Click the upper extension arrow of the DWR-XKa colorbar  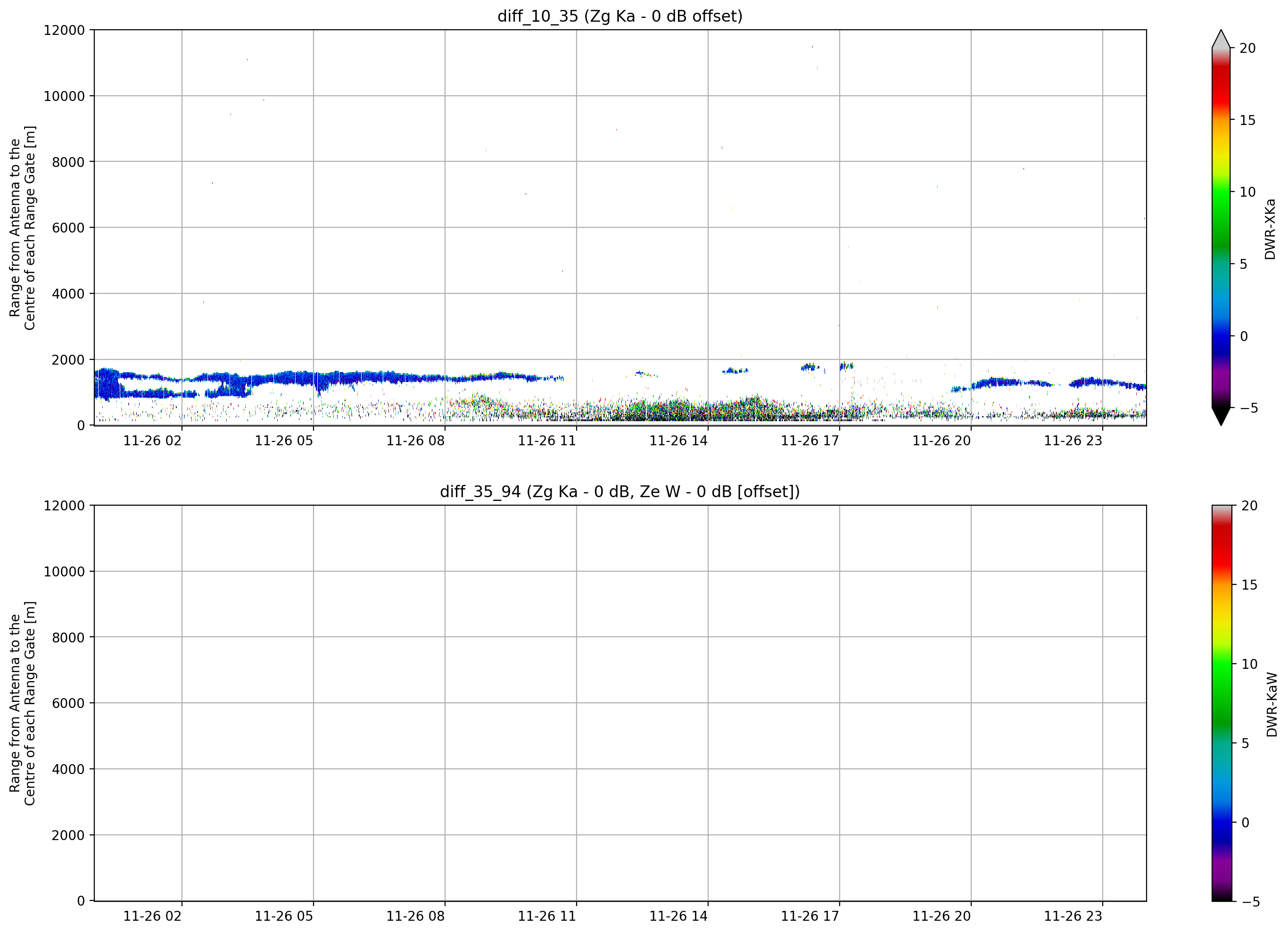(1221, 39)
